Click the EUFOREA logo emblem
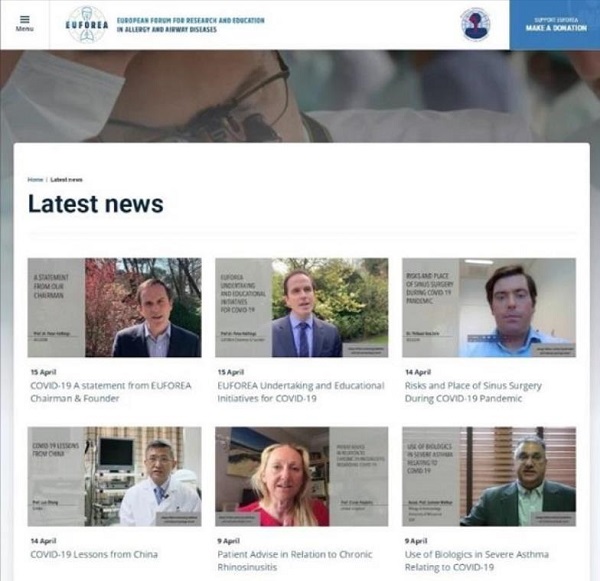This screenshot has height=581, width=600. tap(86, 24)
